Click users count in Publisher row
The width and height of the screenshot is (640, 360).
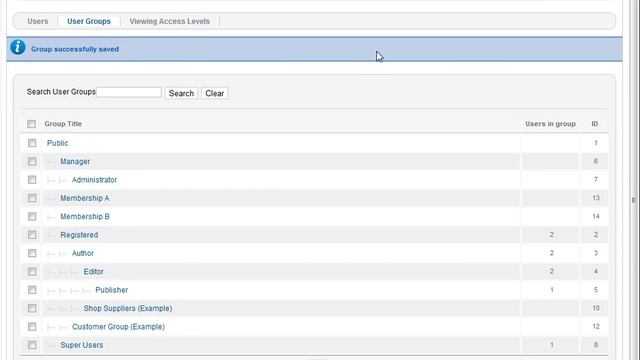[551, 290]
